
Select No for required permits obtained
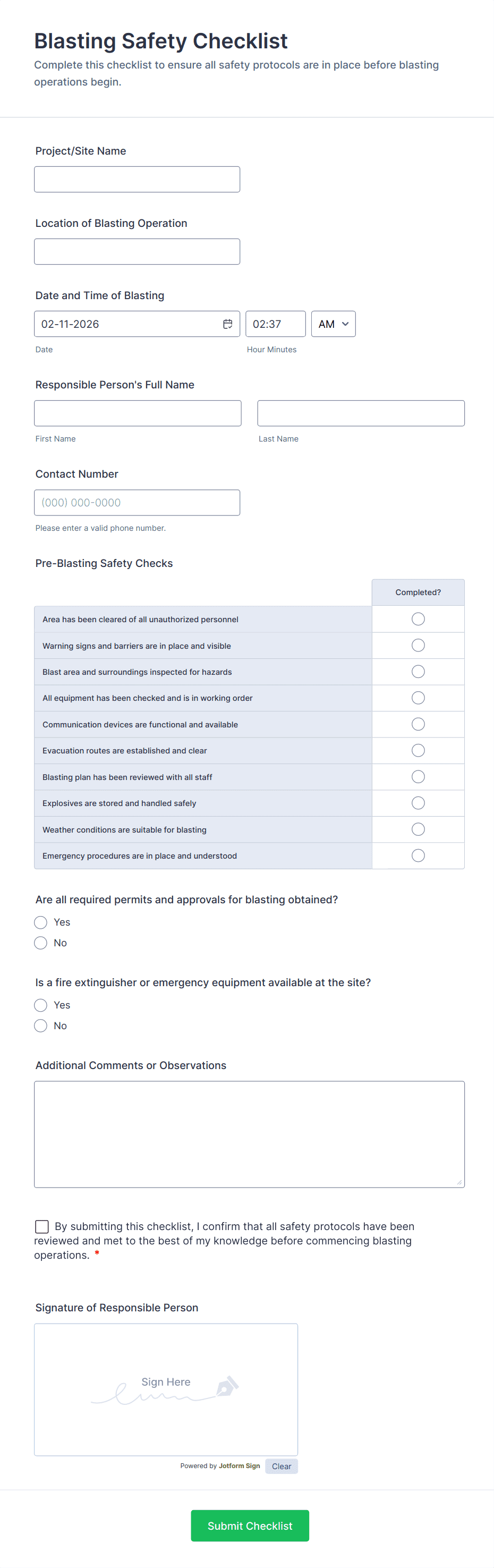coord(41,943)
